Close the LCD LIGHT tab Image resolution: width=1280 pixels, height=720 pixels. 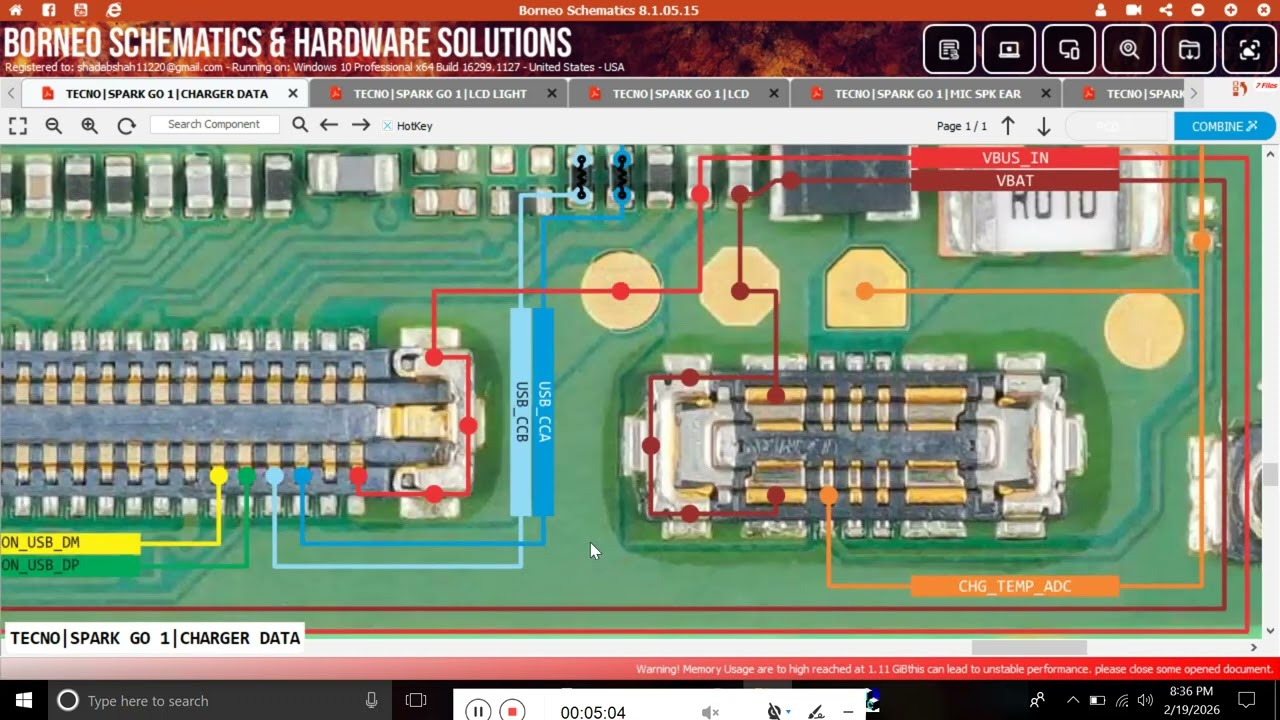[552, 94]
